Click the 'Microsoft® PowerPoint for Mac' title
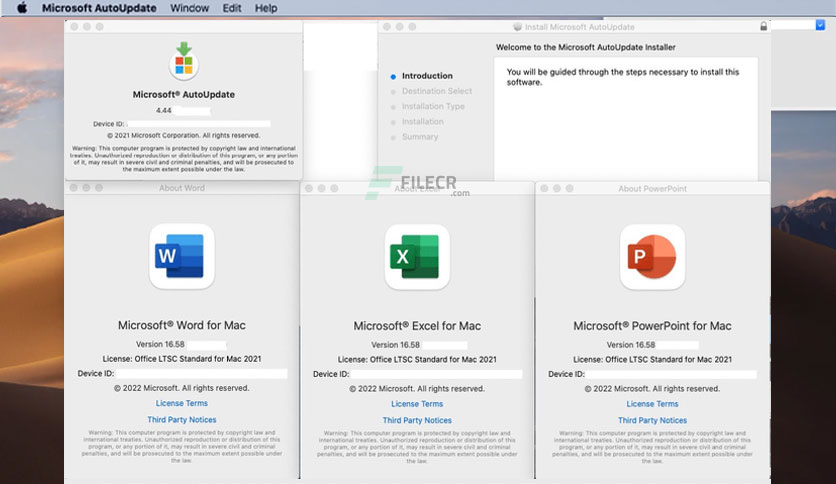836x484 pixels. point(653,326)
